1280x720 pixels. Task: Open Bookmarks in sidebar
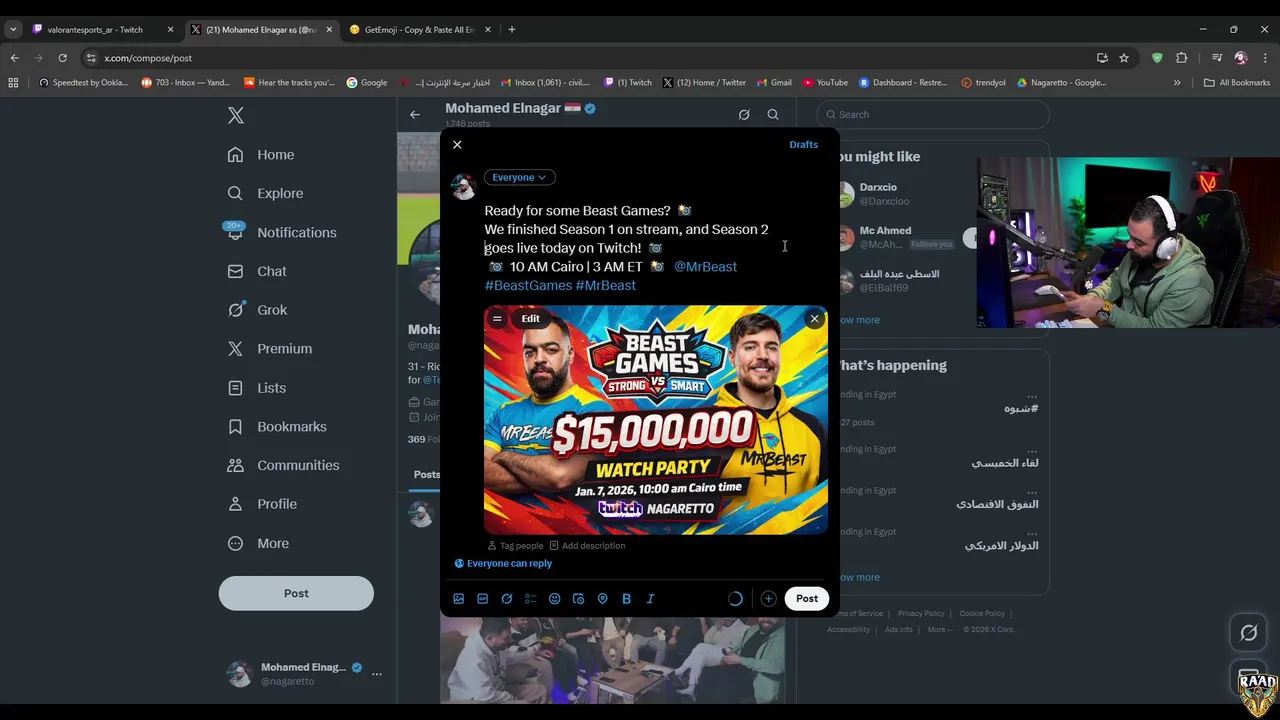tap(277, 427)
